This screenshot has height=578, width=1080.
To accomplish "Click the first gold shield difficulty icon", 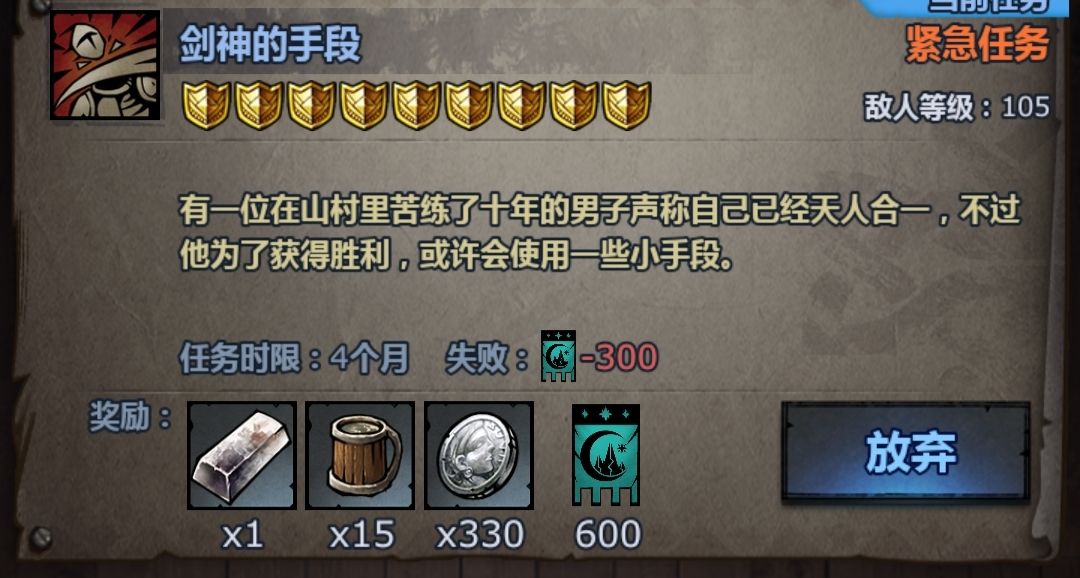I will coord(206,105).
